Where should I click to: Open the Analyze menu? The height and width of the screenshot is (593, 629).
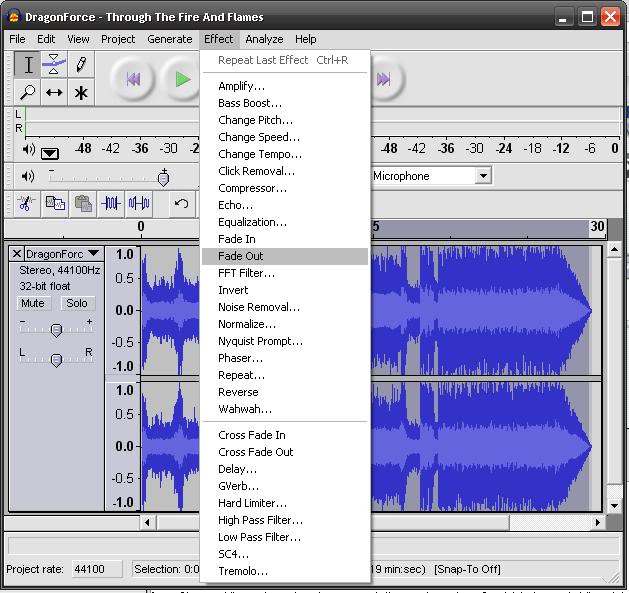(x=264, y=39)
